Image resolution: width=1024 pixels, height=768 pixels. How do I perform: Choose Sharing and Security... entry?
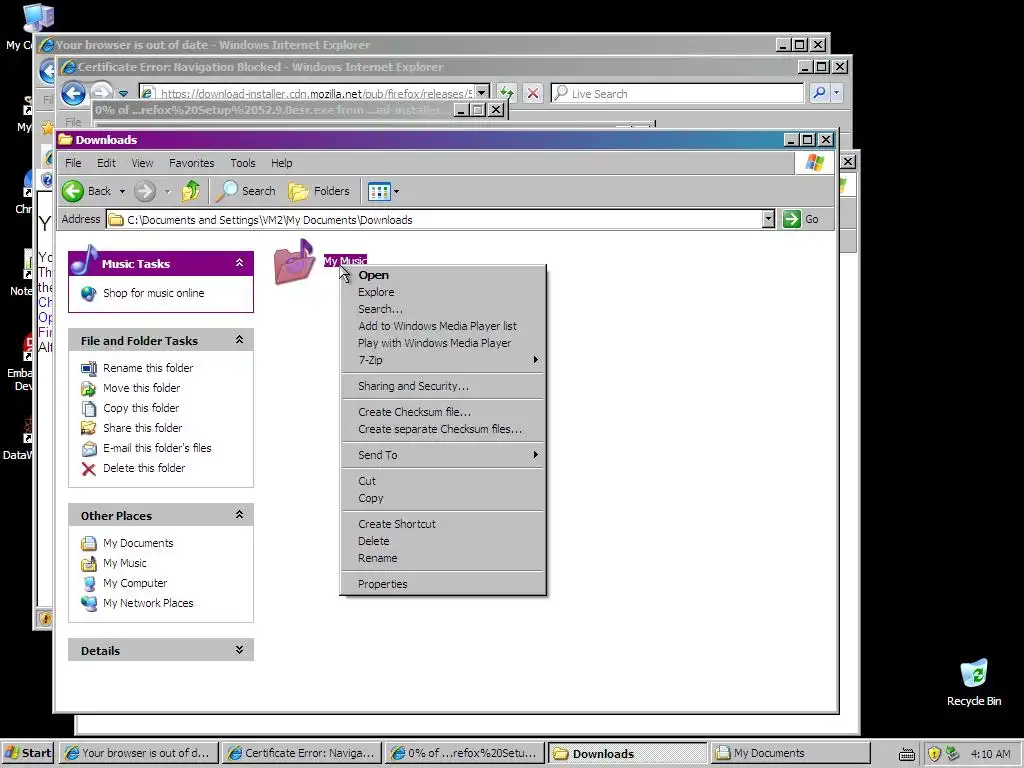(x=443, y=386)
